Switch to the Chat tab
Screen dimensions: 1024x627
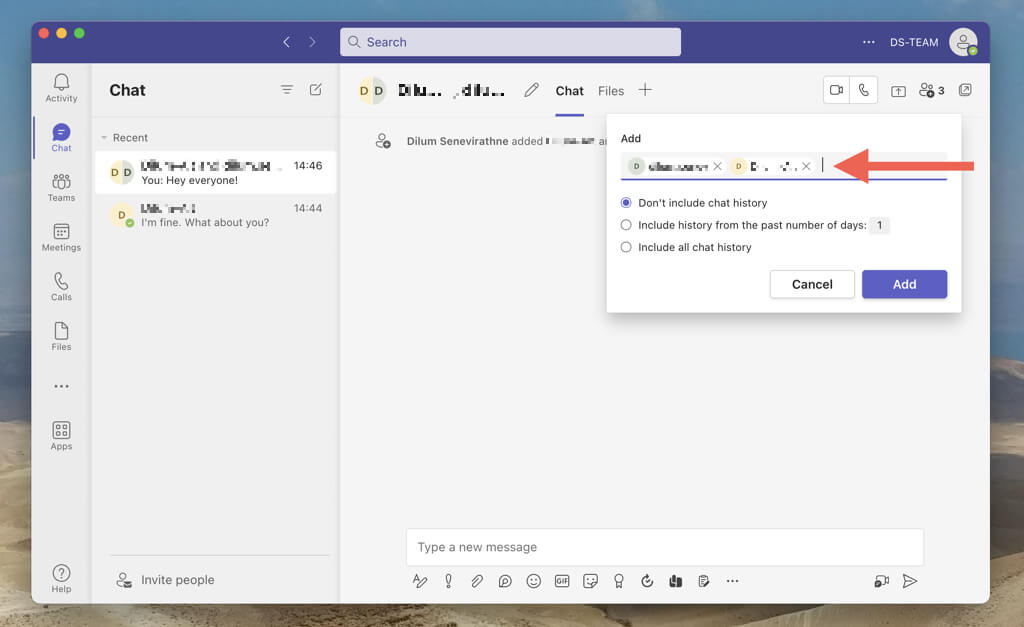pyautogui.click(x=569, y=91)
